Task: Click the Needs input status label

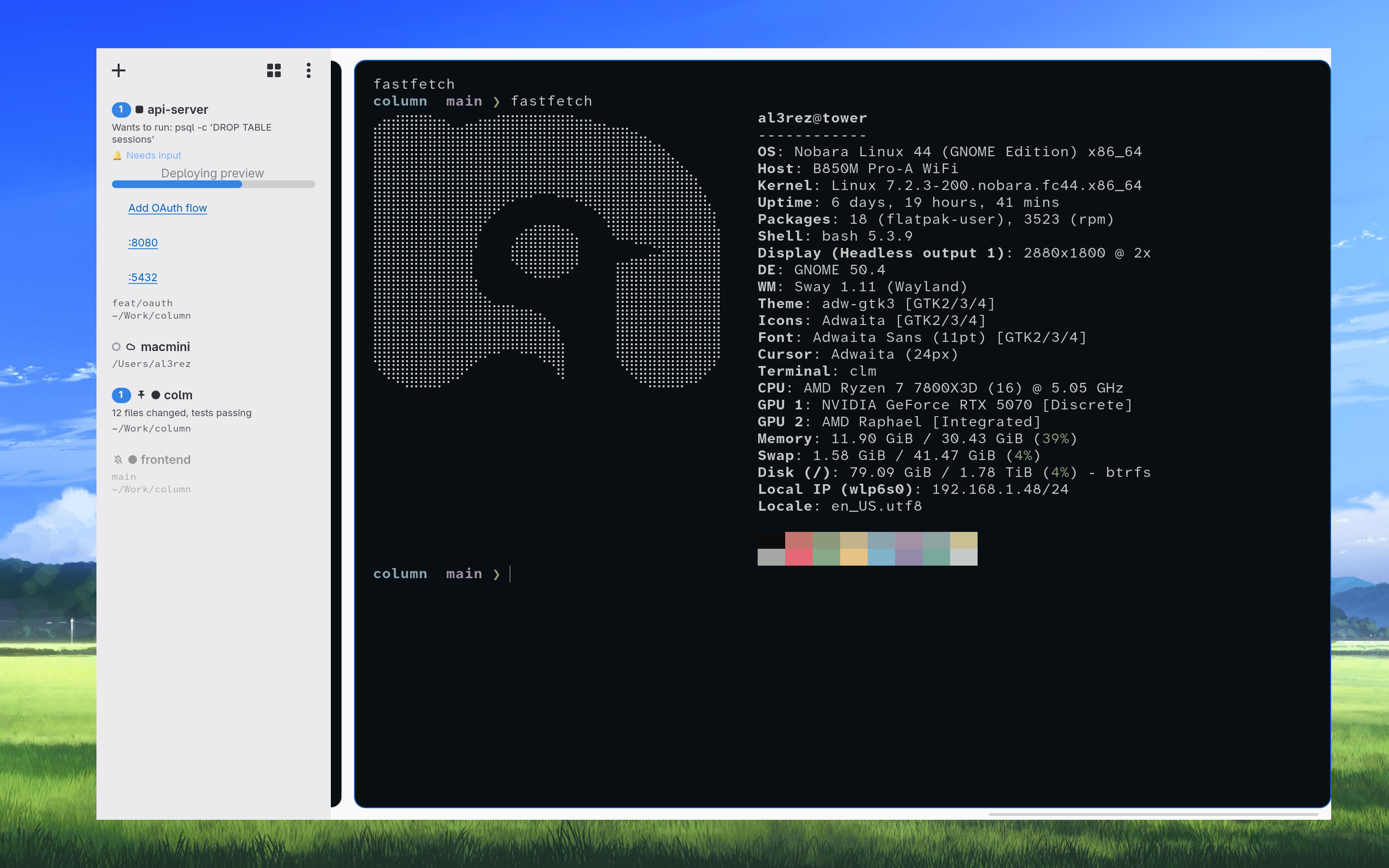Action: click(x=154, y=156)
